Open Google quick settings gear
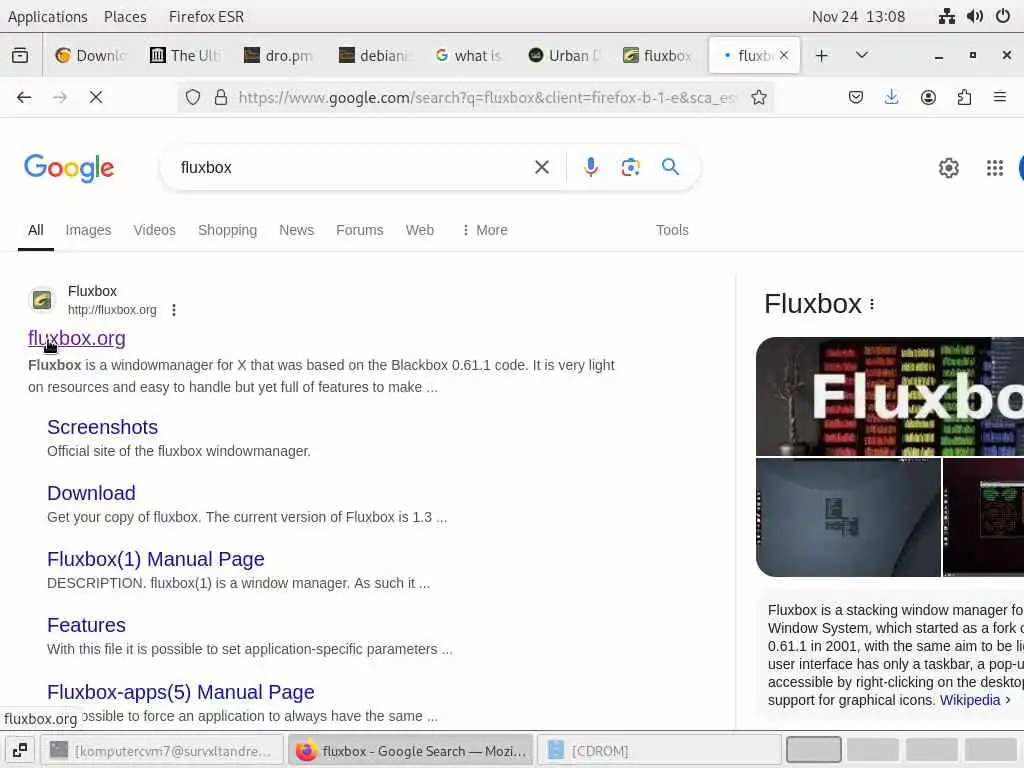Viewport: 1024px width, 768px height. (948, 168)
